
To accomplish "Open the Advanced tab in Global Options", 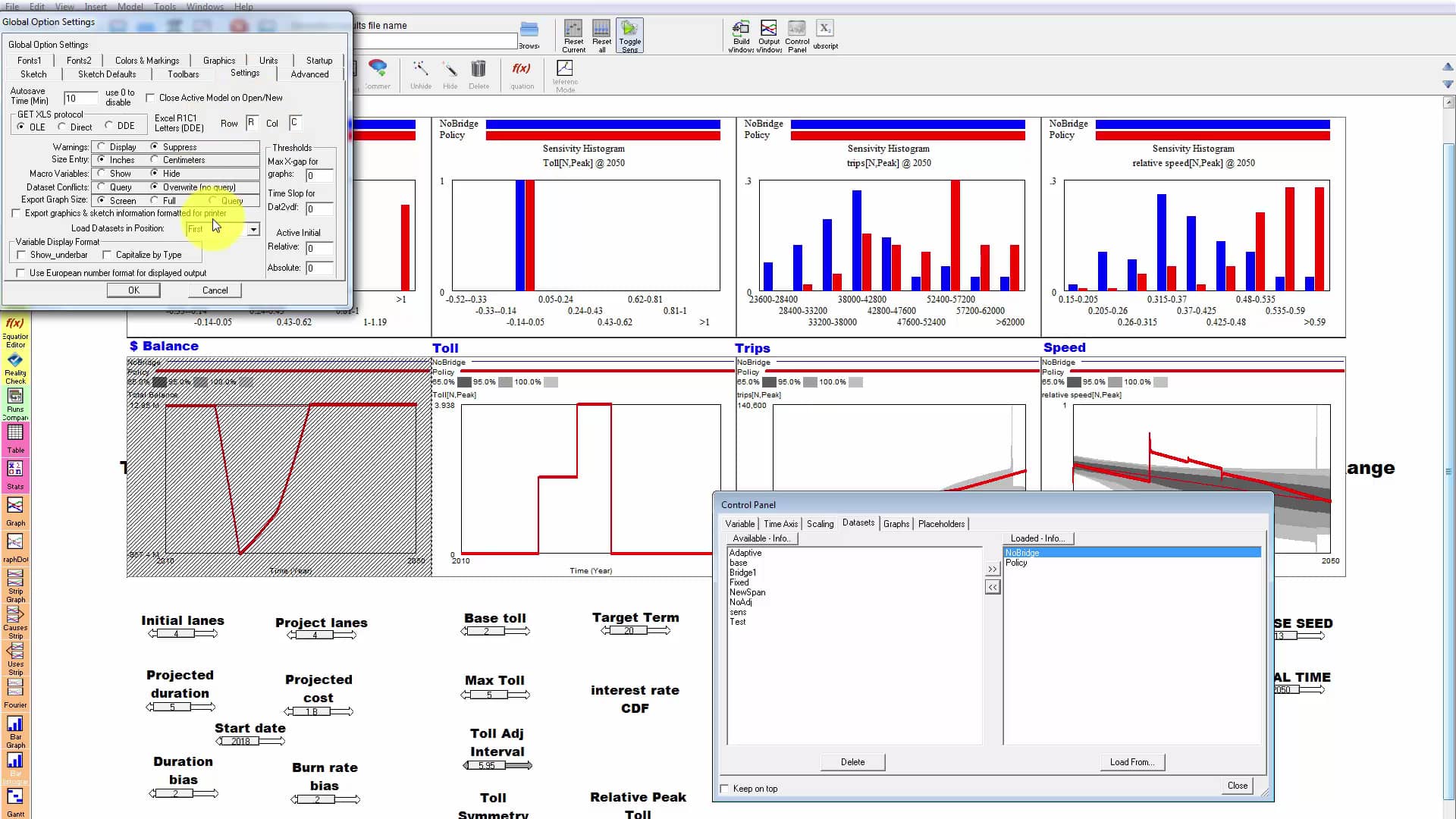I will point(309,74).
